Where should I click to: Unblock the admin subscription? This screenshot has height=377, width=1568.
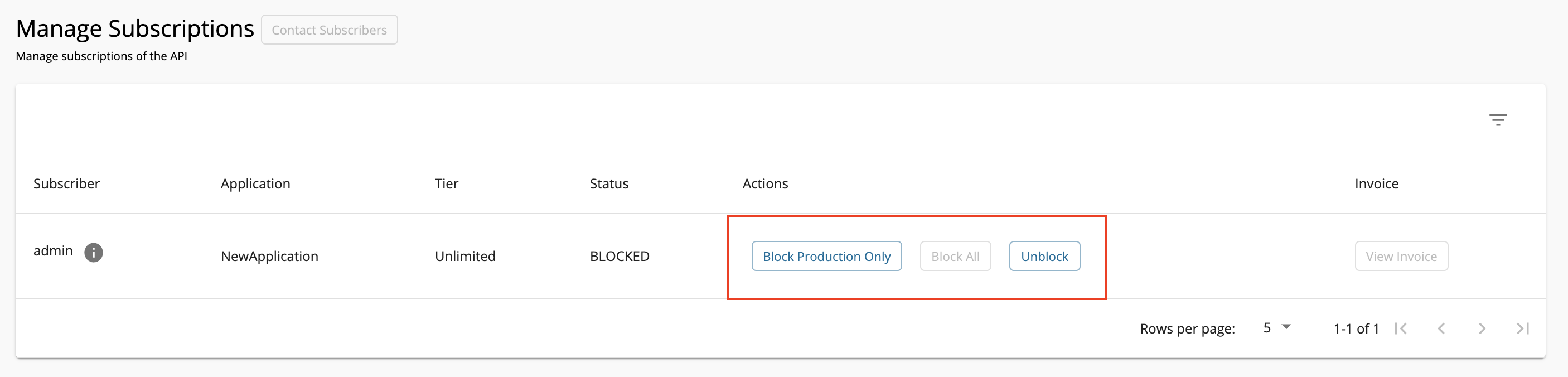click(x=1044, y=257)
